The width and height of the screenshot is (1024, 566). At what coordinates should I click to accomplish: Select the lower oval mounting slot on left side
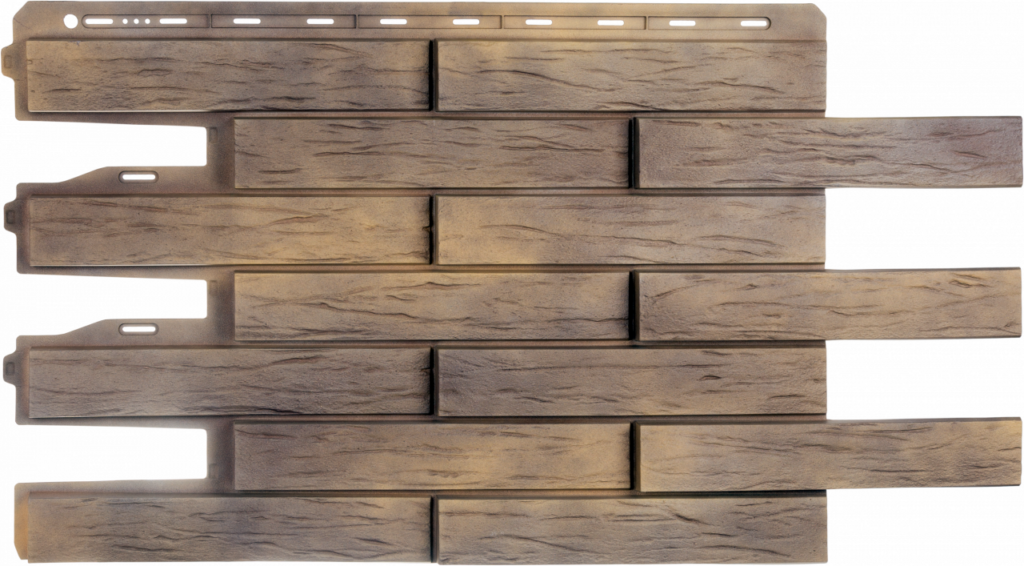(x=139, y=328)
